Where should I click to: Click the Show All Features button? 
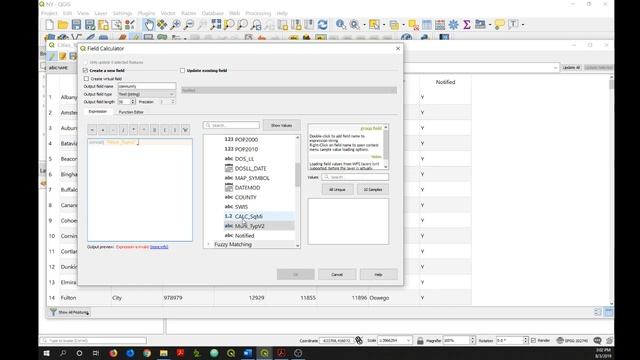[x=70, y=312]
